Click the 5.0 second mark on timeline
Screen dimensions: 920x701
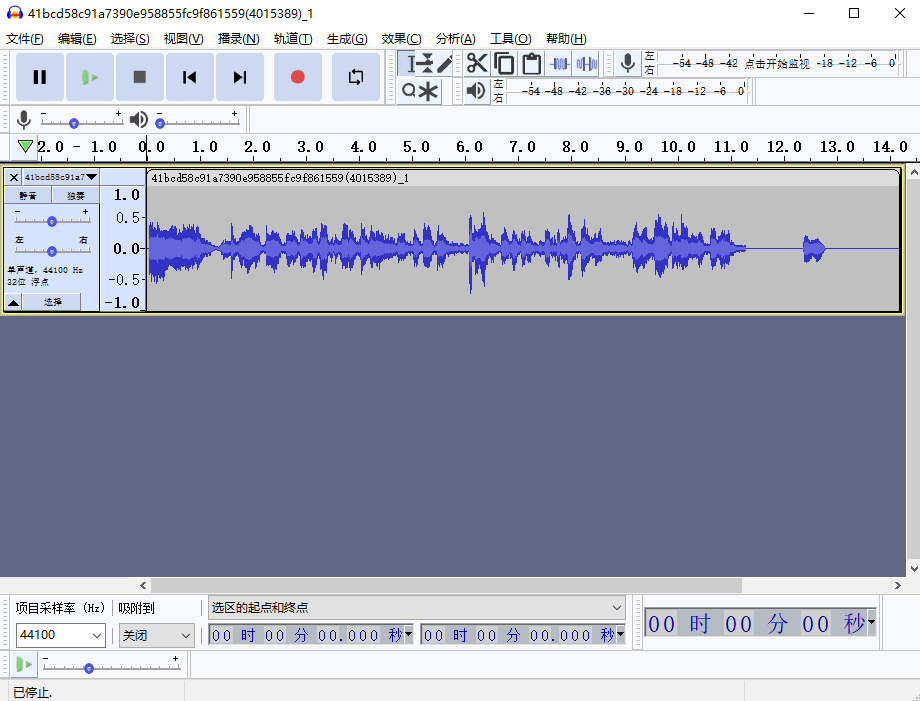coord(416,147)
